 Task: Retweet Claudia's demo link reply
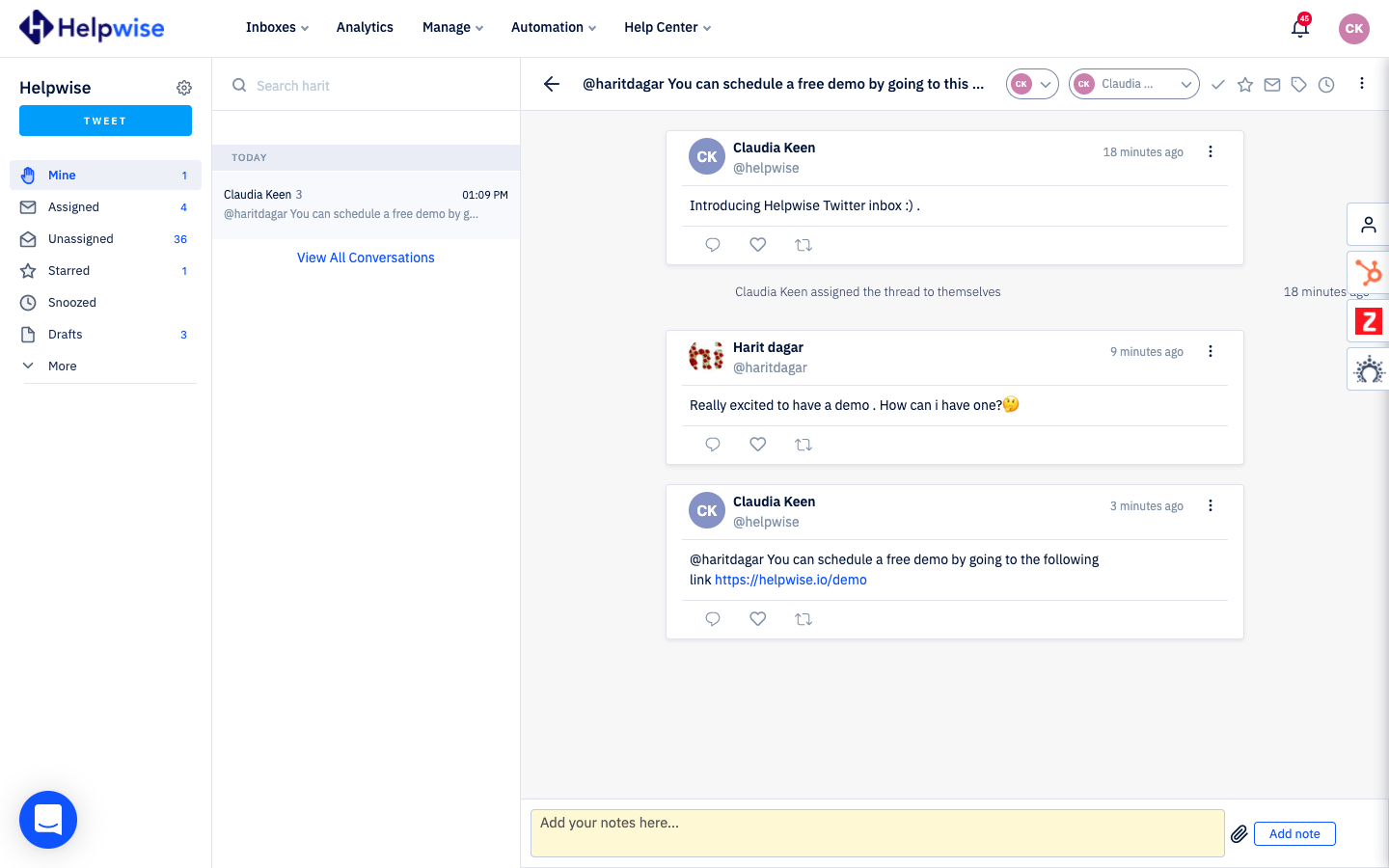803,618
